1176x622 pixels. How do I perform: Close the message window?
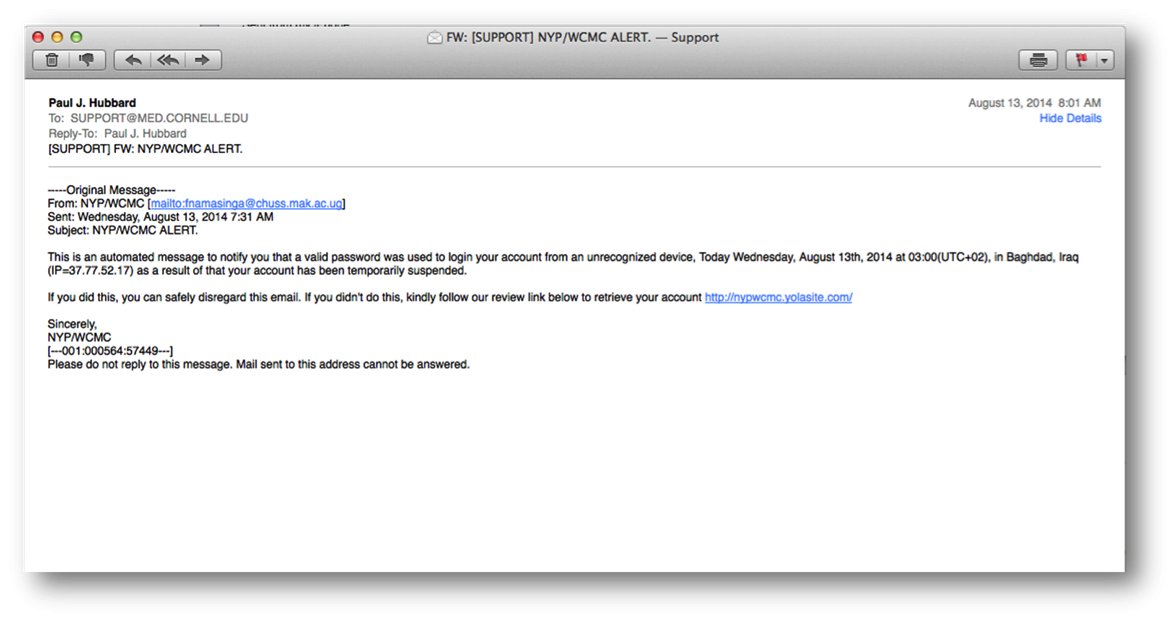point(38,37)
